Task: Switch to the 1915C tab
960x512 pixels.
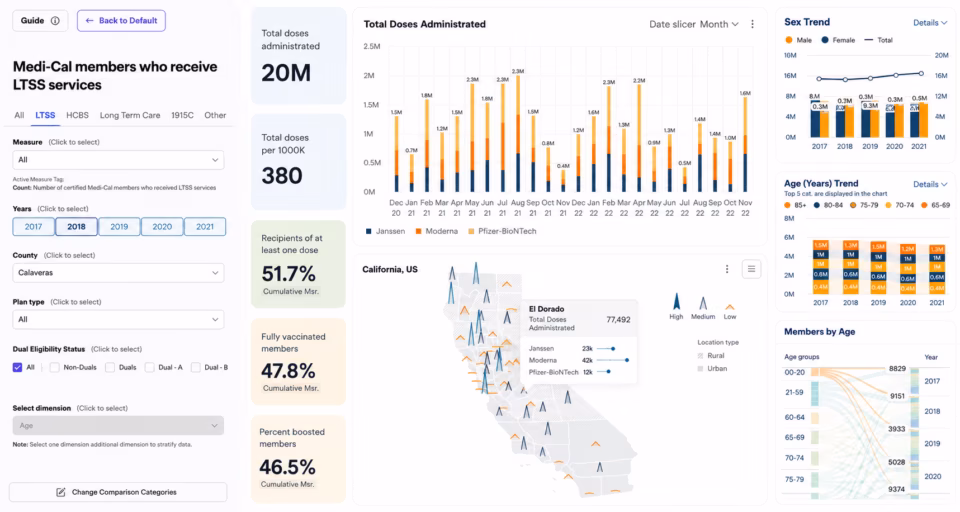Action: (x=182, y=115)
